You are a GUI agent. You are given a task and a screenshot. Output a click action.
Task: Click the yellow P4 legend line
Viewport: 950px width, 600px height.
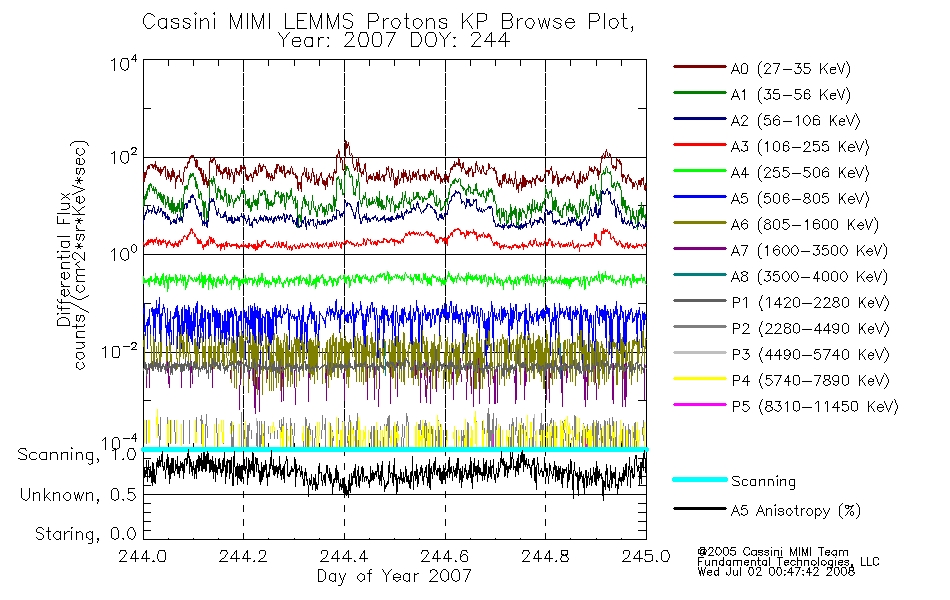click(700, 379)
